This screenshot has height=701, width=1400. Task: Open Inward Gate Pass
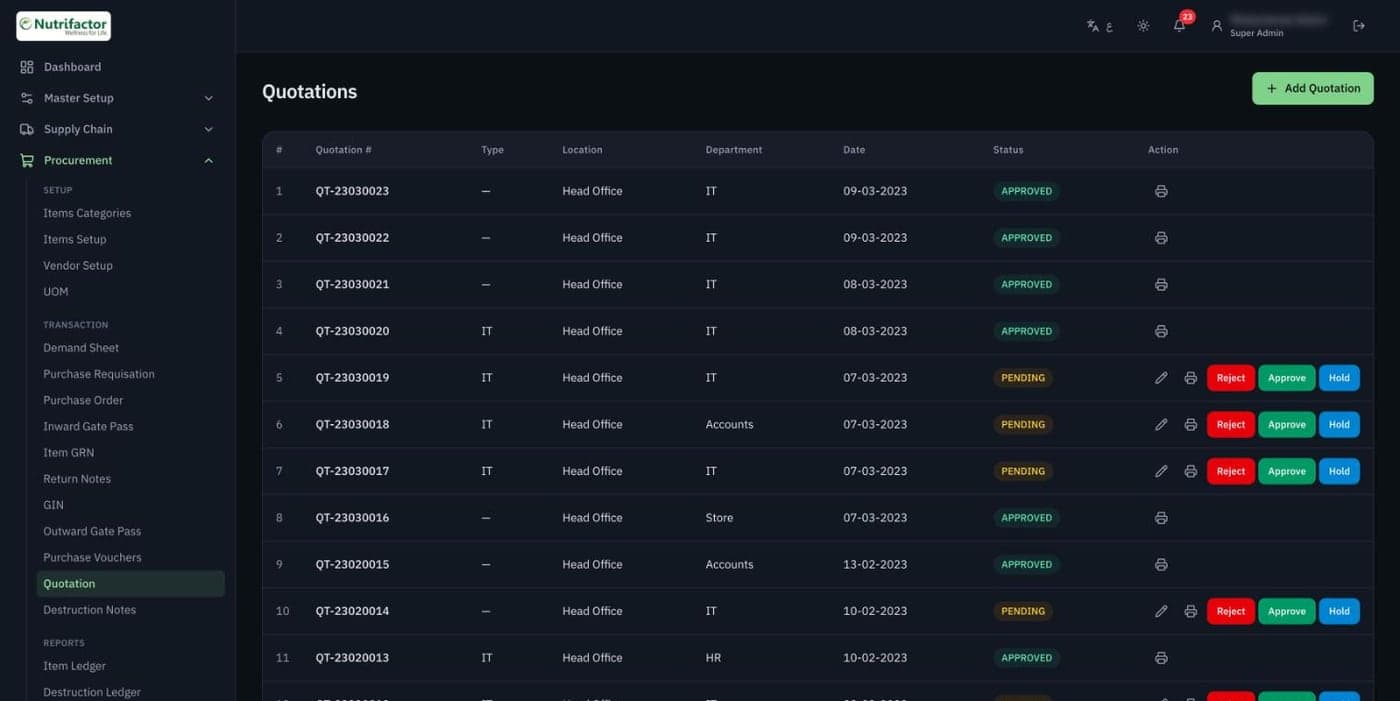click(x=88, y=426)
